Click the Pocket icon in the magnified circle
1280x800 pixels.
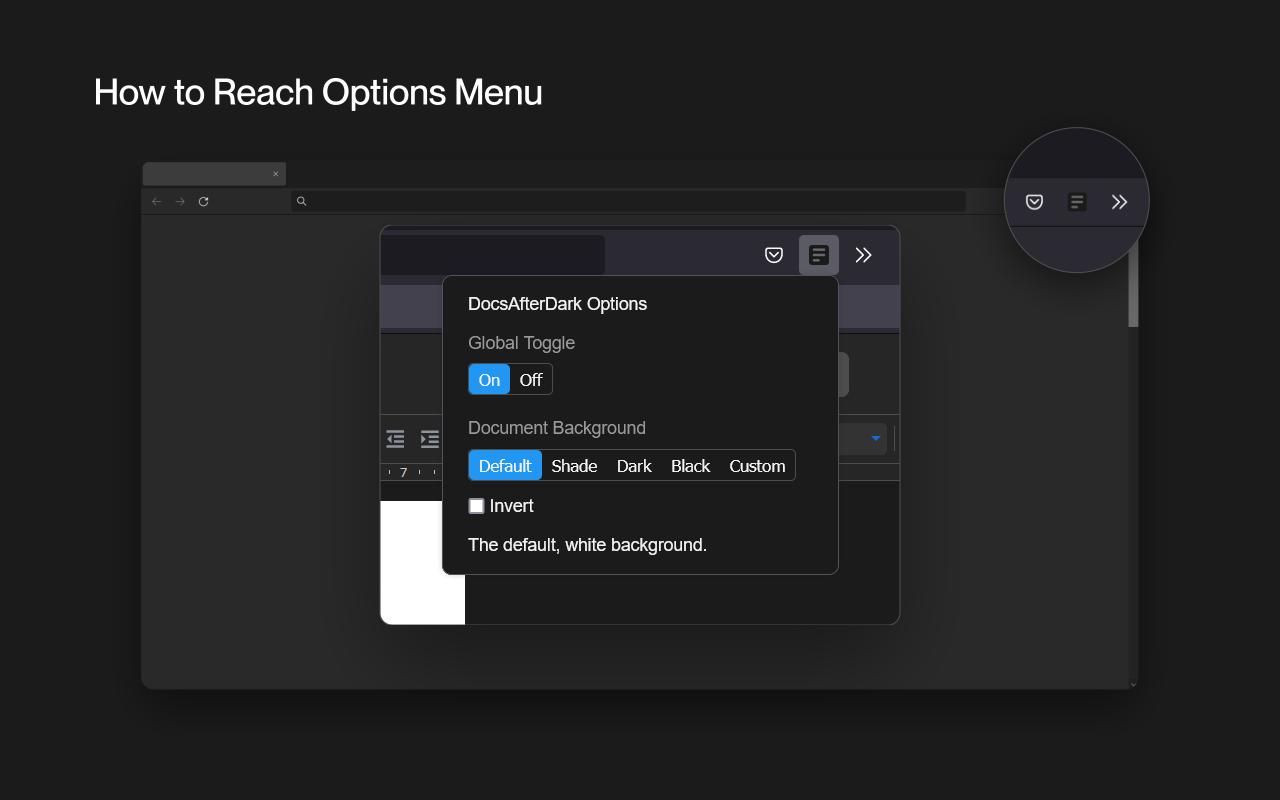pos(1035,202)
